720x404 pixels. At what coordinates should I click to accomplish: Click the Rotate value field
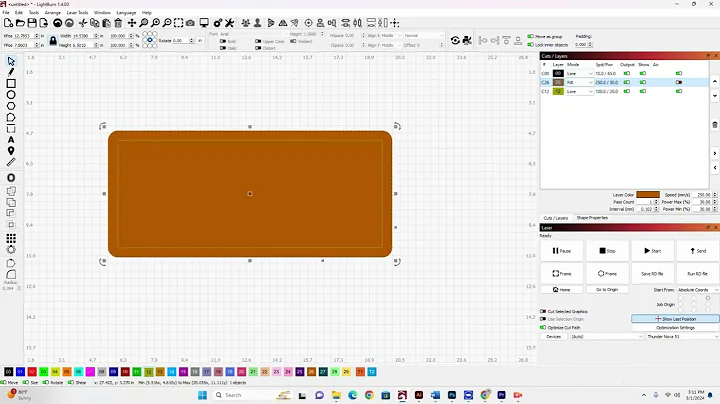[180, 41]
